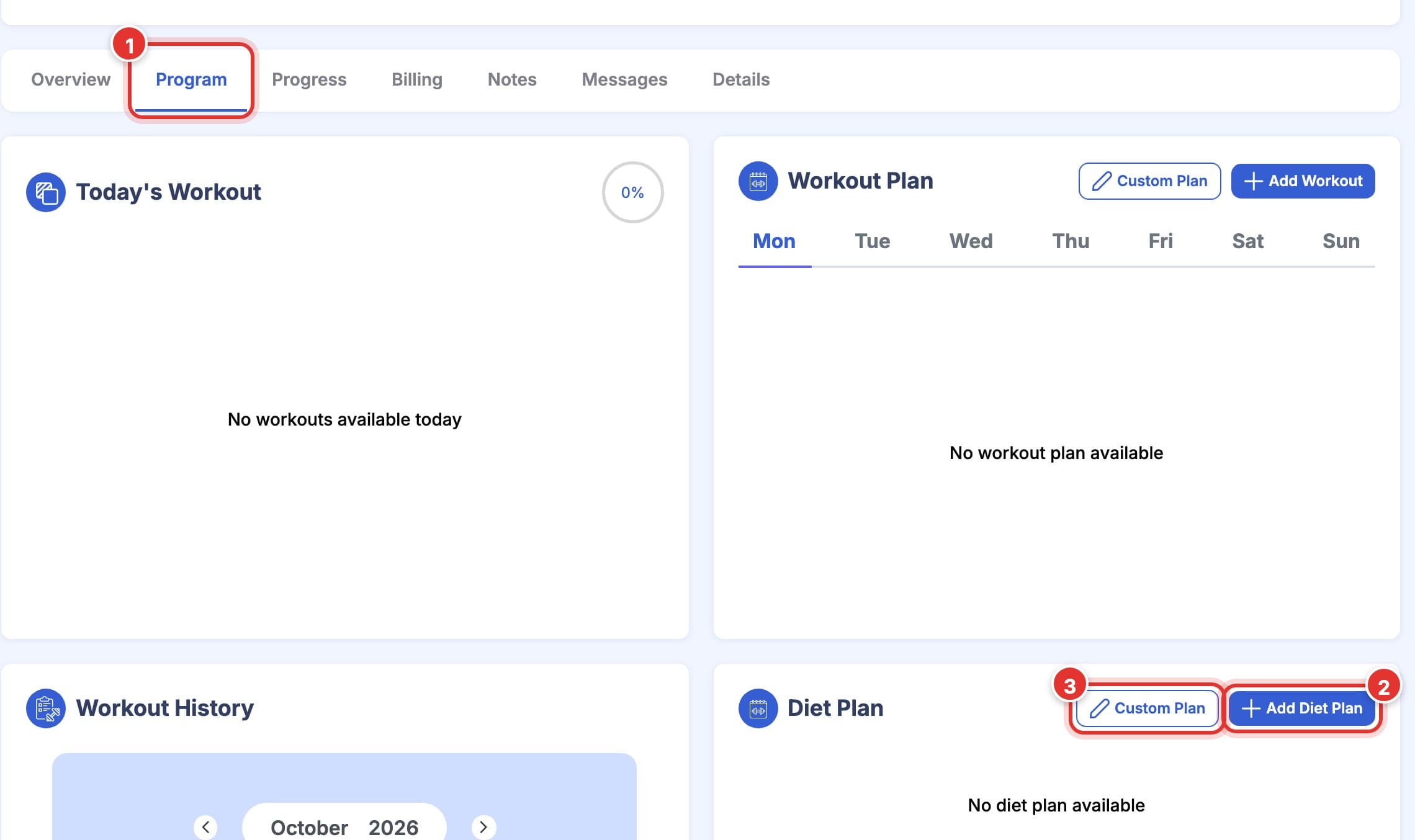Click the Add Diet Plan button
Image resolution: width=1415 pixels, height=840 pixels.
1302,708
